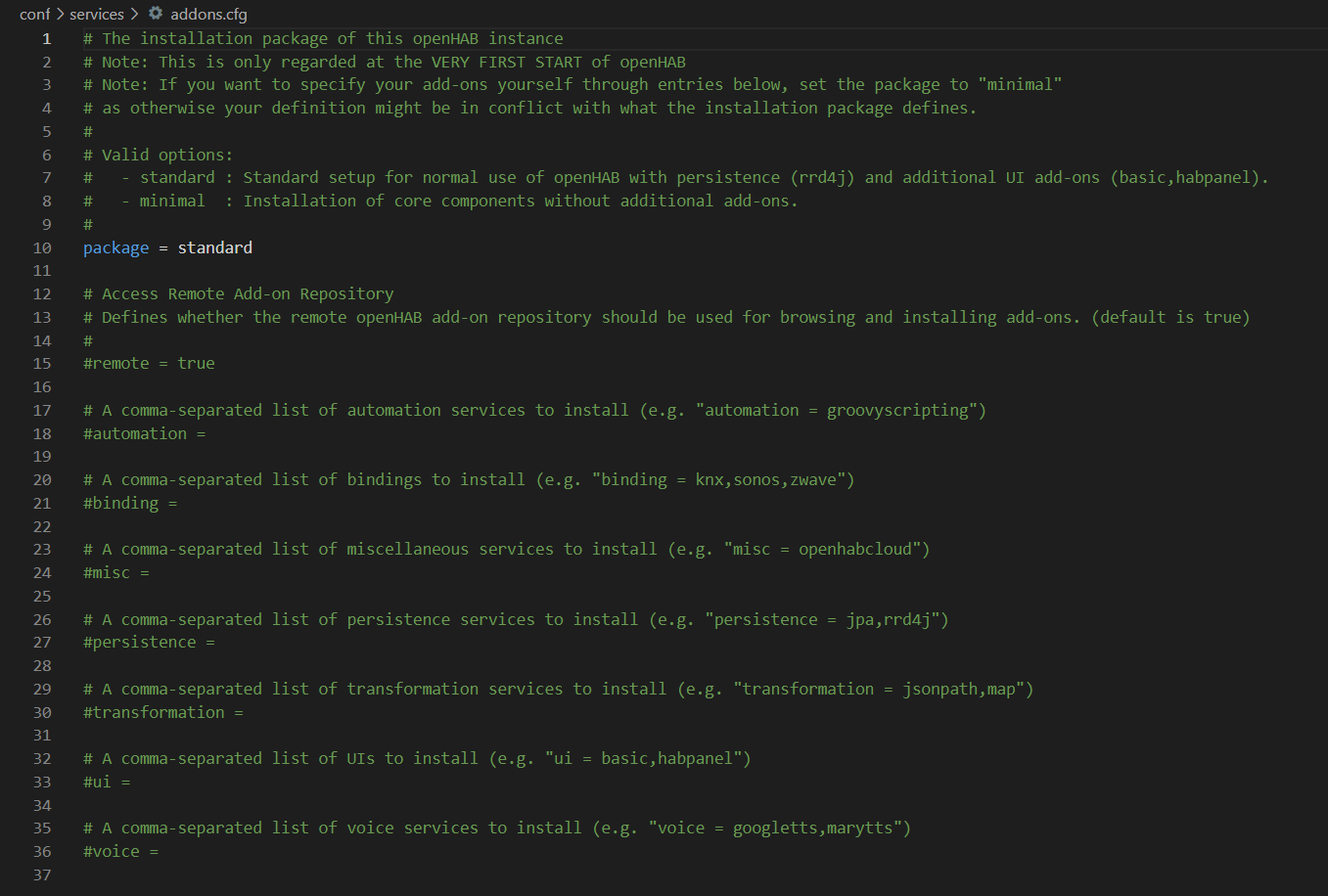Place cursor in the #voice = line
Viewport: 1328px width, 896px height.
pos(120,851)
